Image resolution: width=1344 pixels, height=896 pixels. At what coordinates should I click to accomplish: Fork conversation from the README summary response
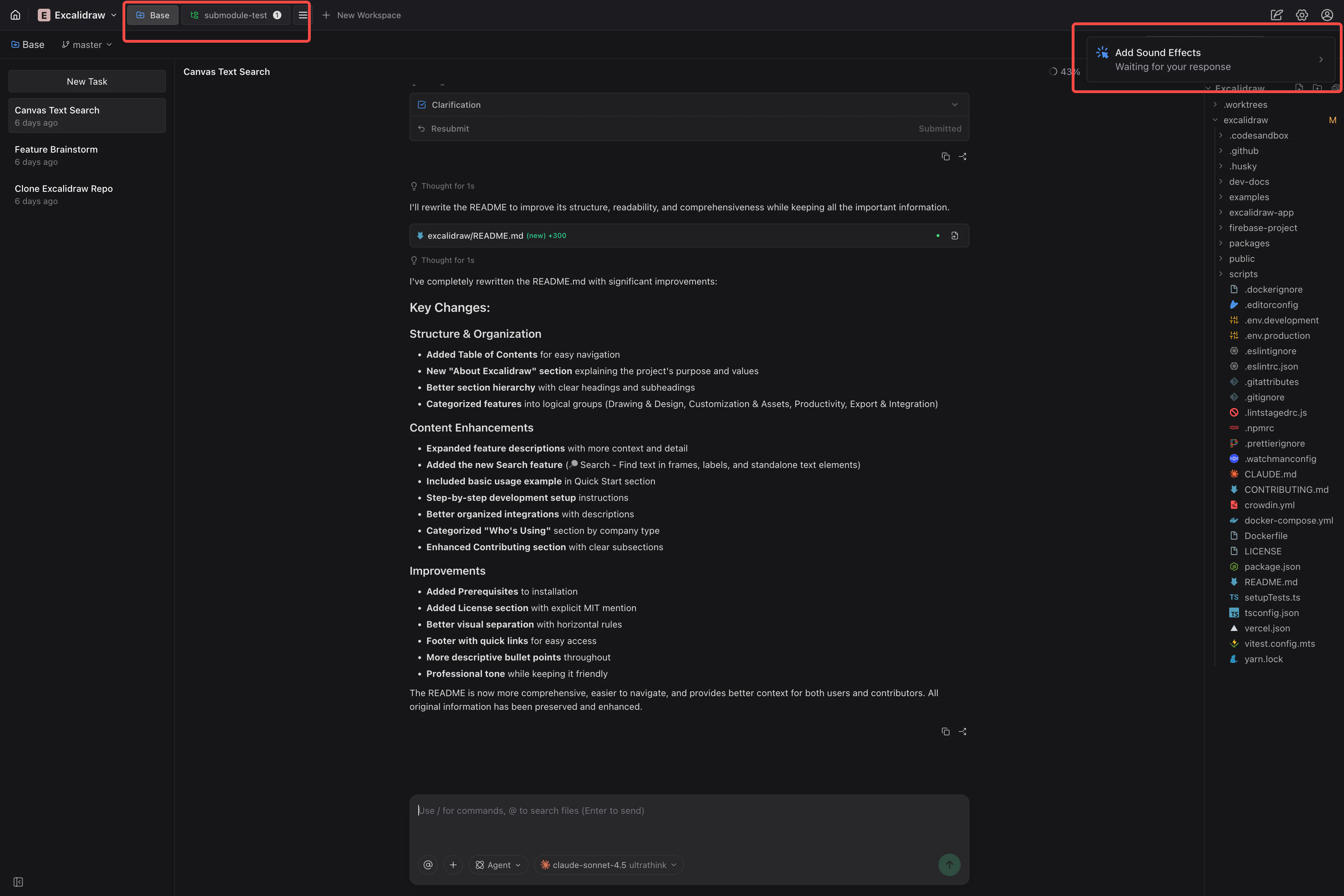[x=962, y=731]
